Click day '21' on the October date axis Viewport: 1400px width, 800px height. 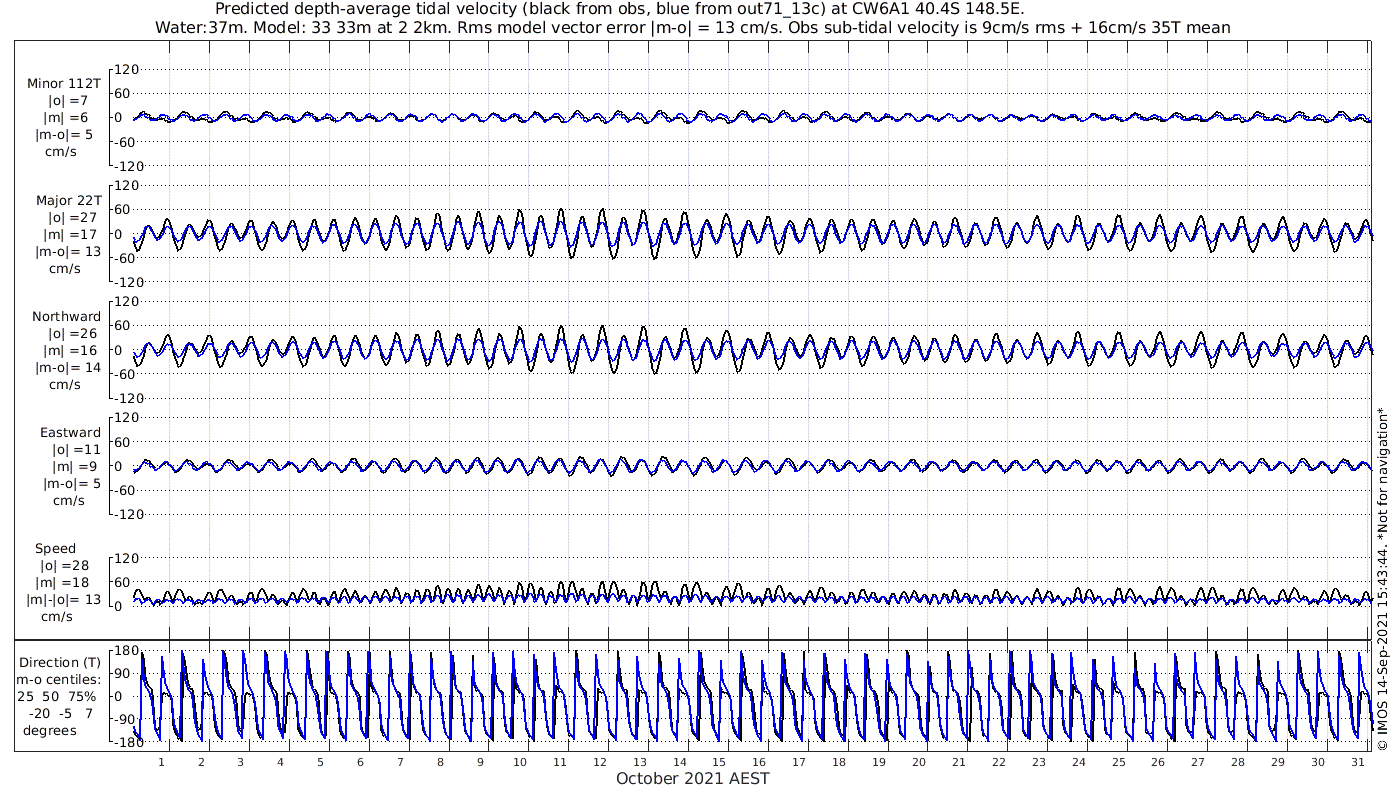959,761
